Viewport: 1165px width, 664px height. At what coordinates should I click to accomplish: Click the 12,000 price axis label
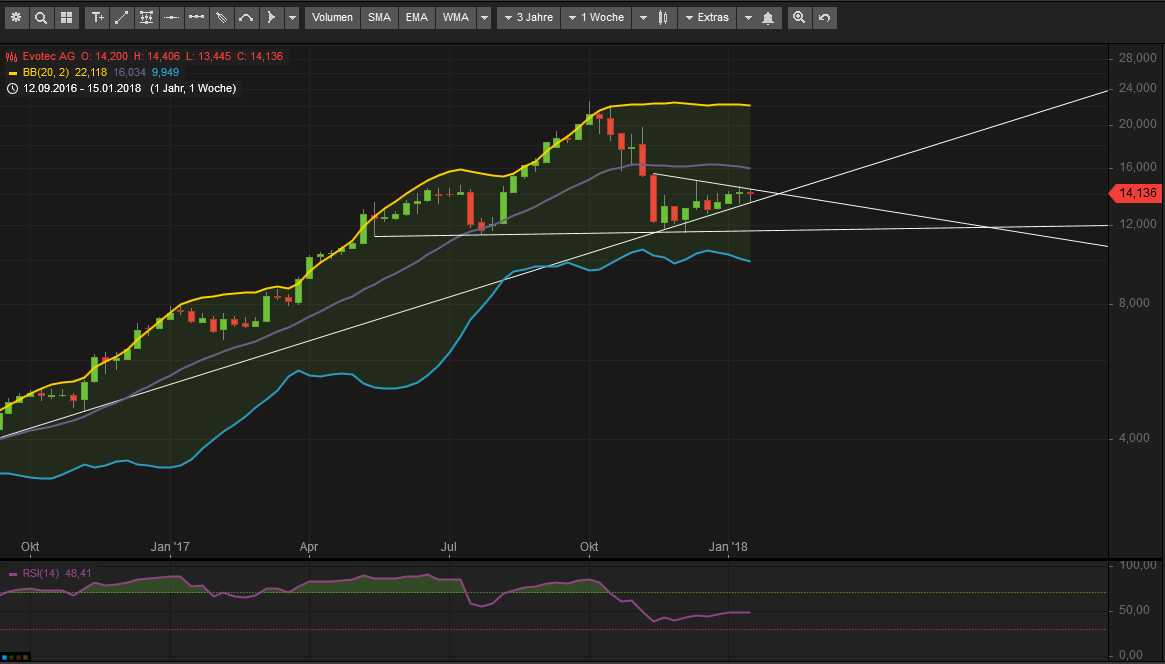pyautogui.click(x=1138, y=224)
